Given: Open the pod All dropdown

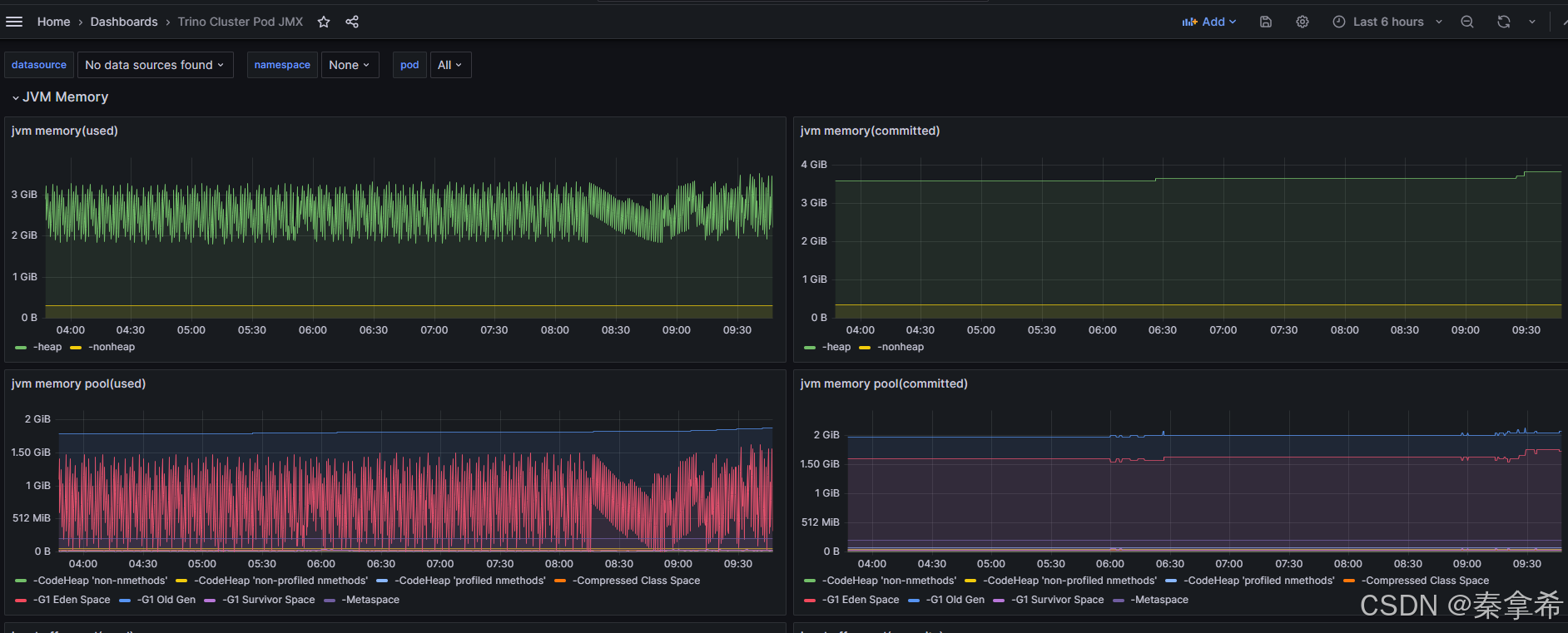Looking at the screenshot, I should coord(450,65).
